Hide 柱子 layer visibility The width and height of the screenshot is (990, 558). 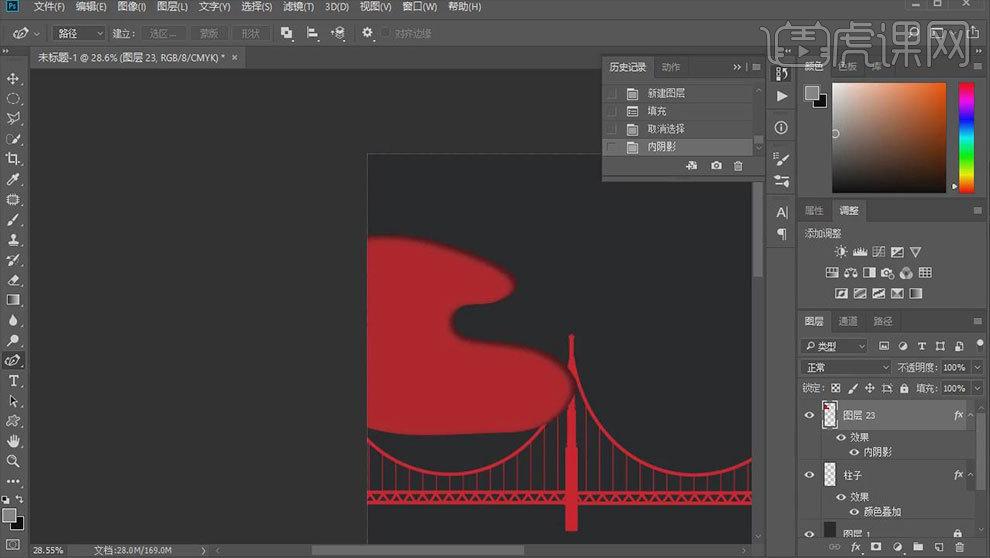[x=809, y=475]
